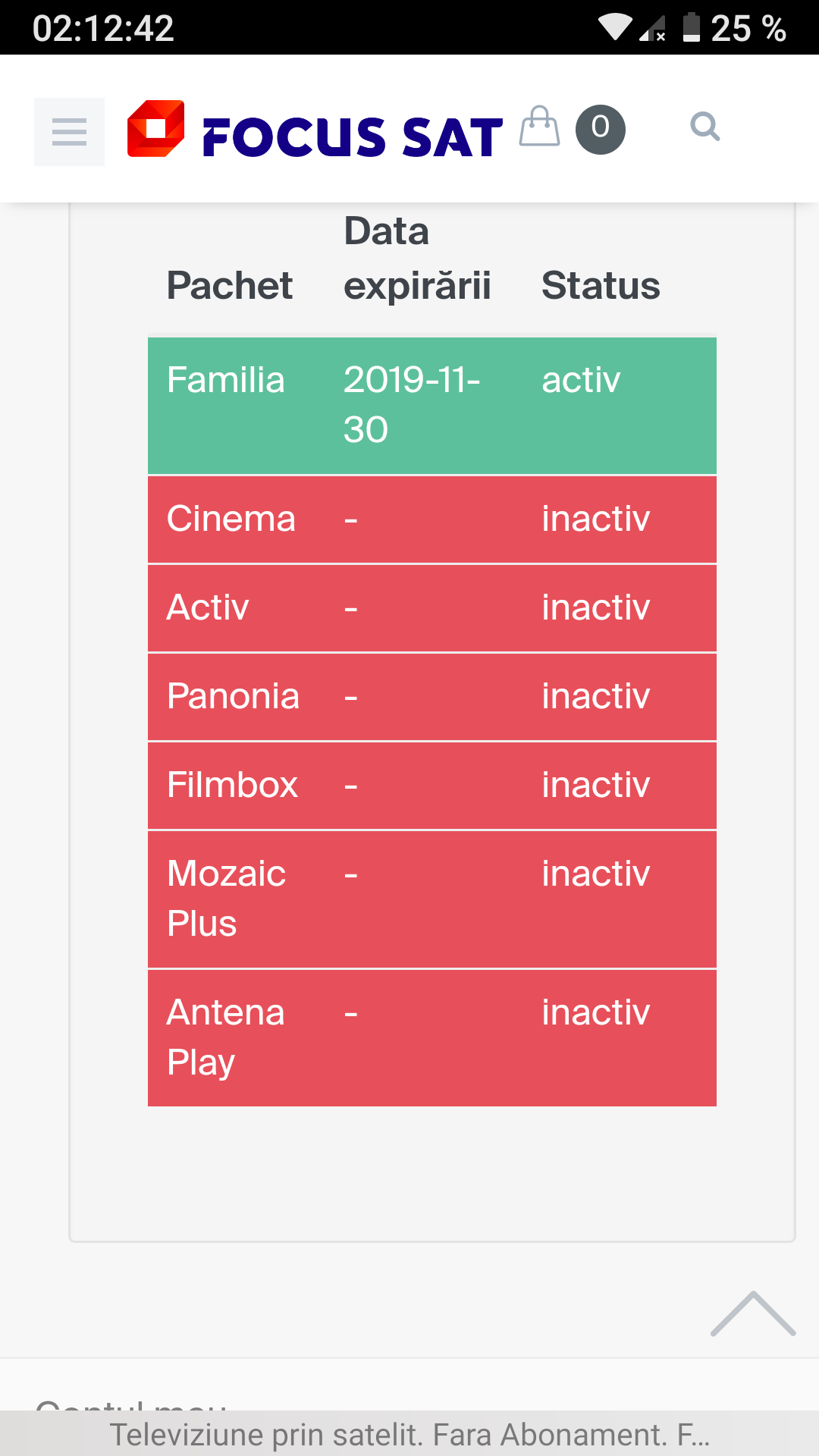The image size is (819, 1456).
Task: Tap the Mozaic Plus package name
Action: 226,899
